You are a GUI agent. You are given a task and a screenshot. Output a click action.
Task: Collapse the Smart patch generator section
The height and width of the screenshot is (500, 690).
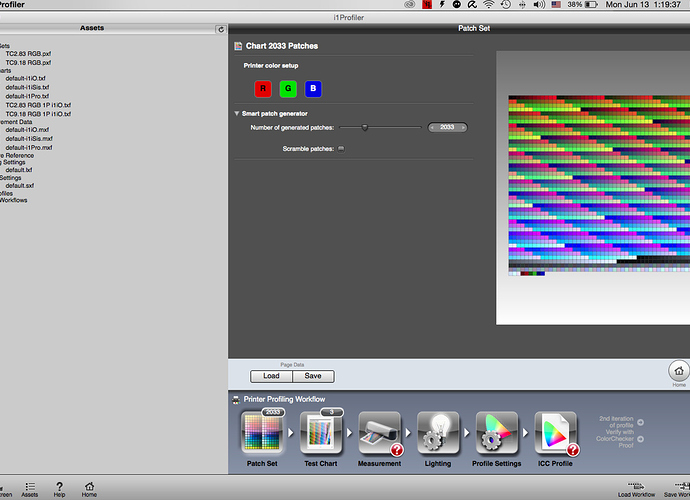point(237,114)
